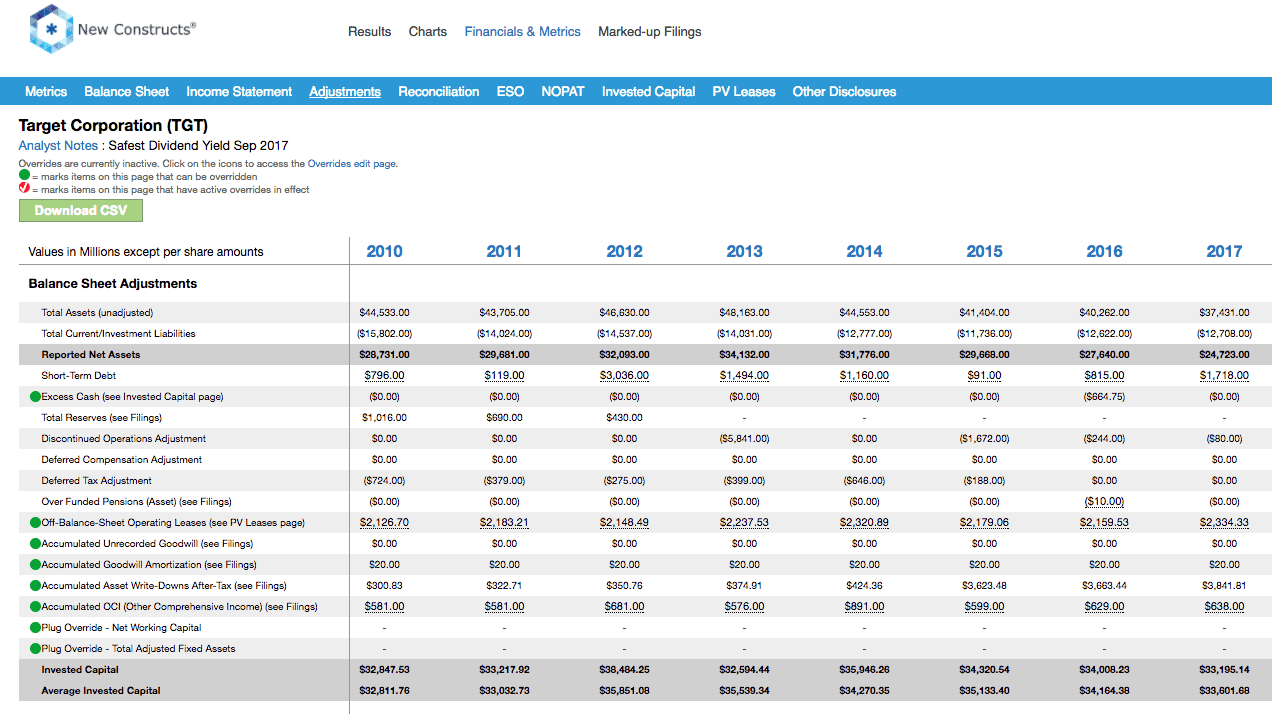This screenshot has height=714, width=1272.
Task: Click green override icon beside Accumulated Goodwill Amortization
Action: click(35, 565)
